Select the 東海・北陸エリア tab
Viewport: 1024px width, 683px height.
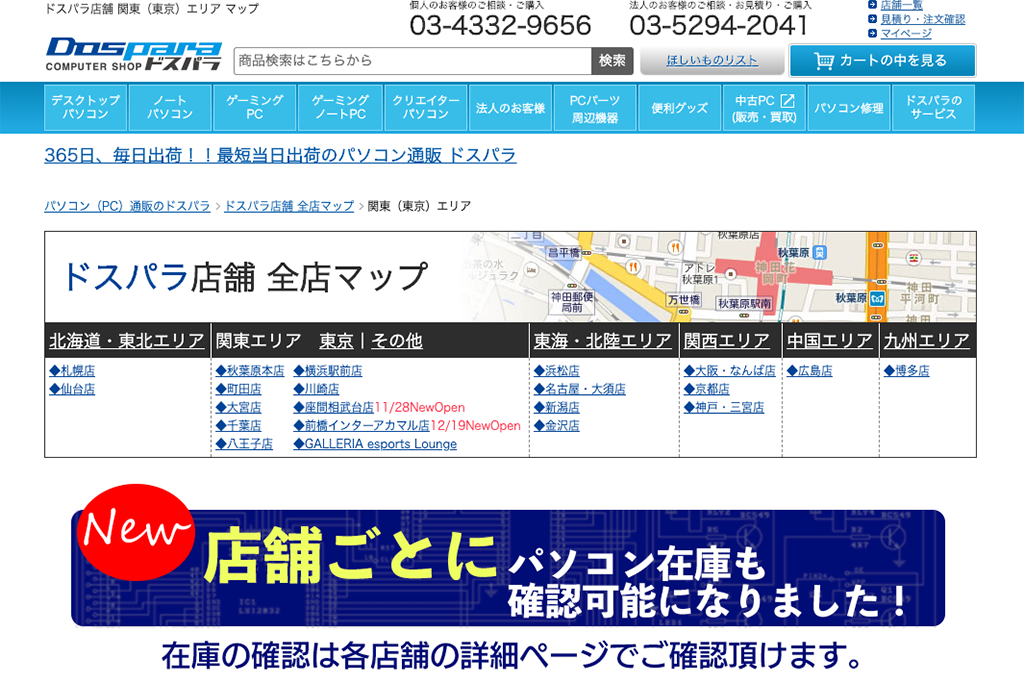pos(602,341)
